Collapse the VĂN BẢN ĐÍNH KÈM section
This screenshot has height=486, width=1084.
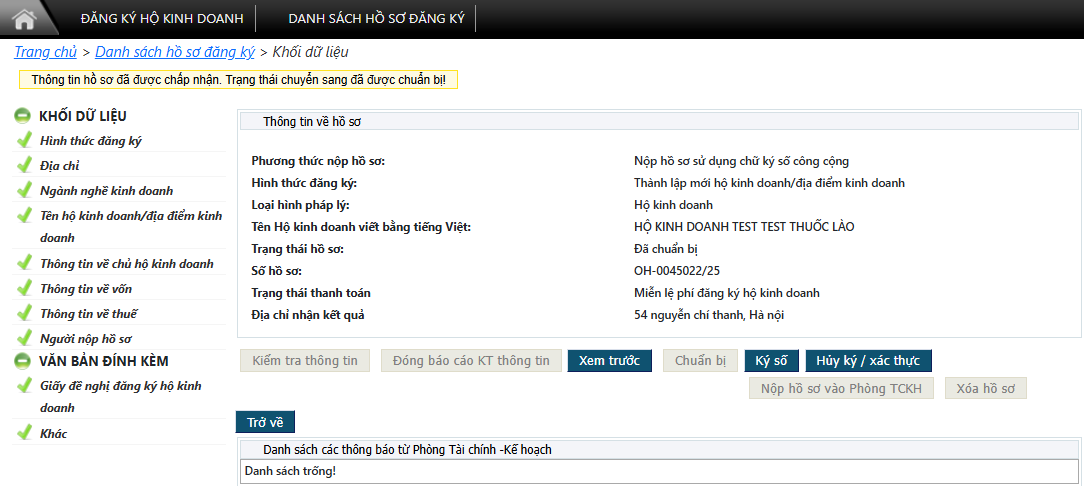[22, 361]
